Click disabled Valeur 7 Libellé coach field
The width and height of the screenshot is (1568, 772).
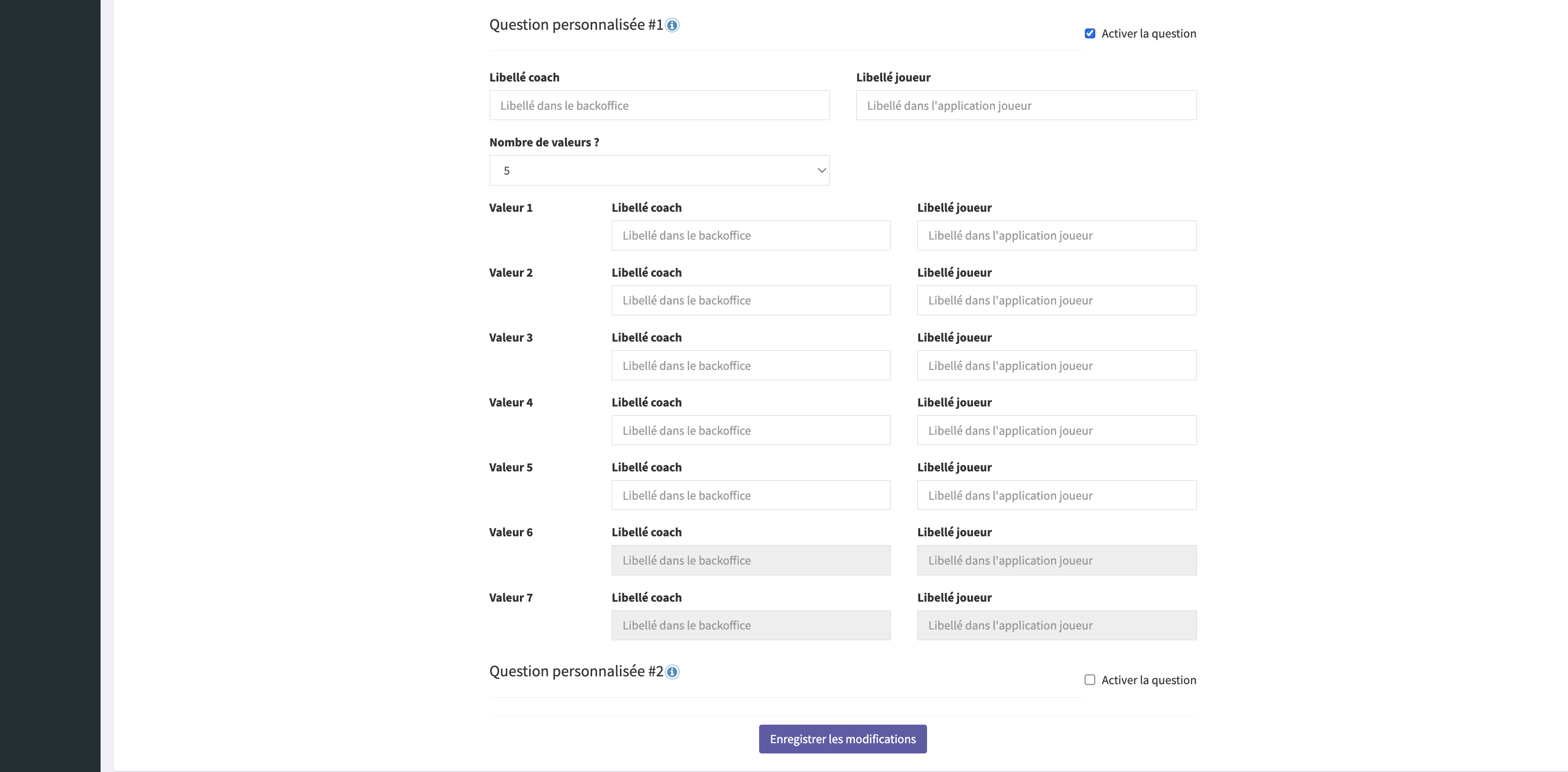751,626
